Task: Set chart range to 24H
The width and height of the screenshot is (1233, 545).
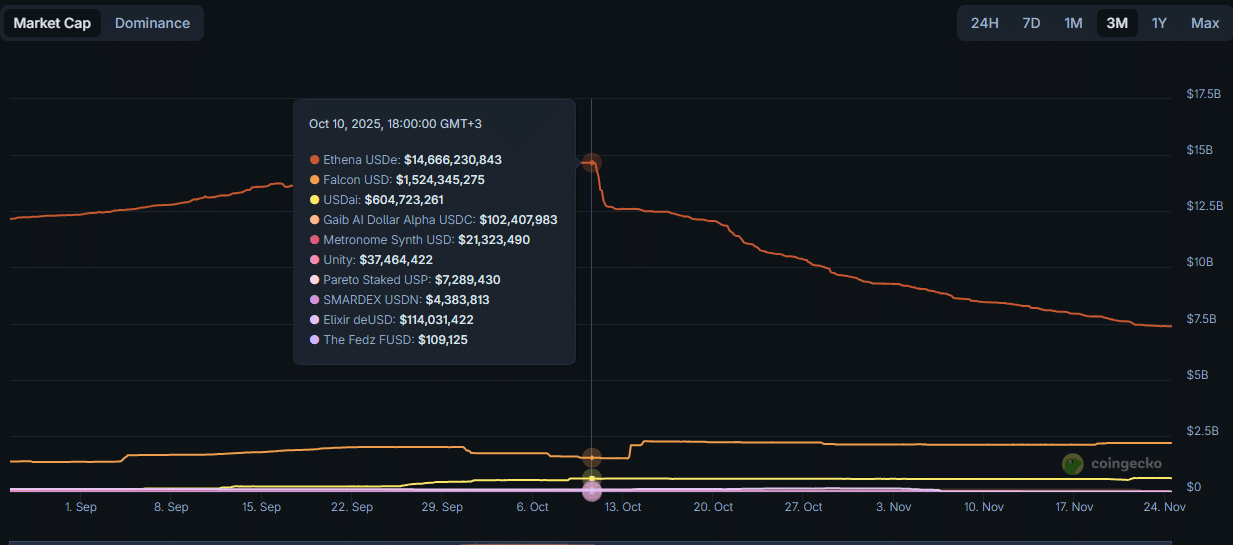Action: (x=984, y=23)
